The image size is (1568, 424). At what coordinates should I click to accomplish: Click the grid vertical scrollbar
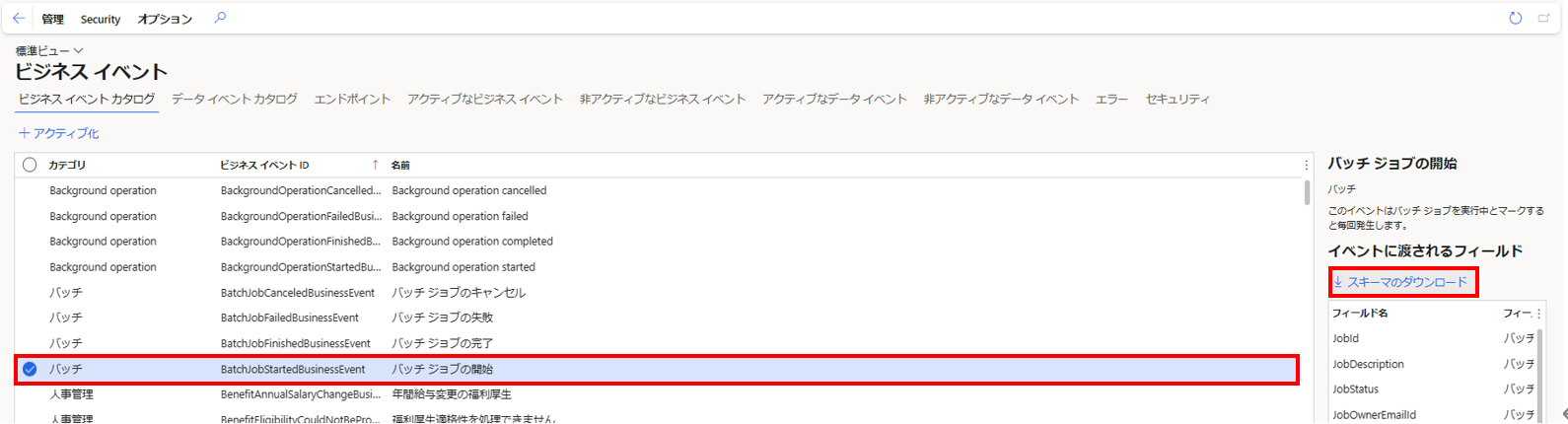pyautogui.click(x=1308, y=192)
